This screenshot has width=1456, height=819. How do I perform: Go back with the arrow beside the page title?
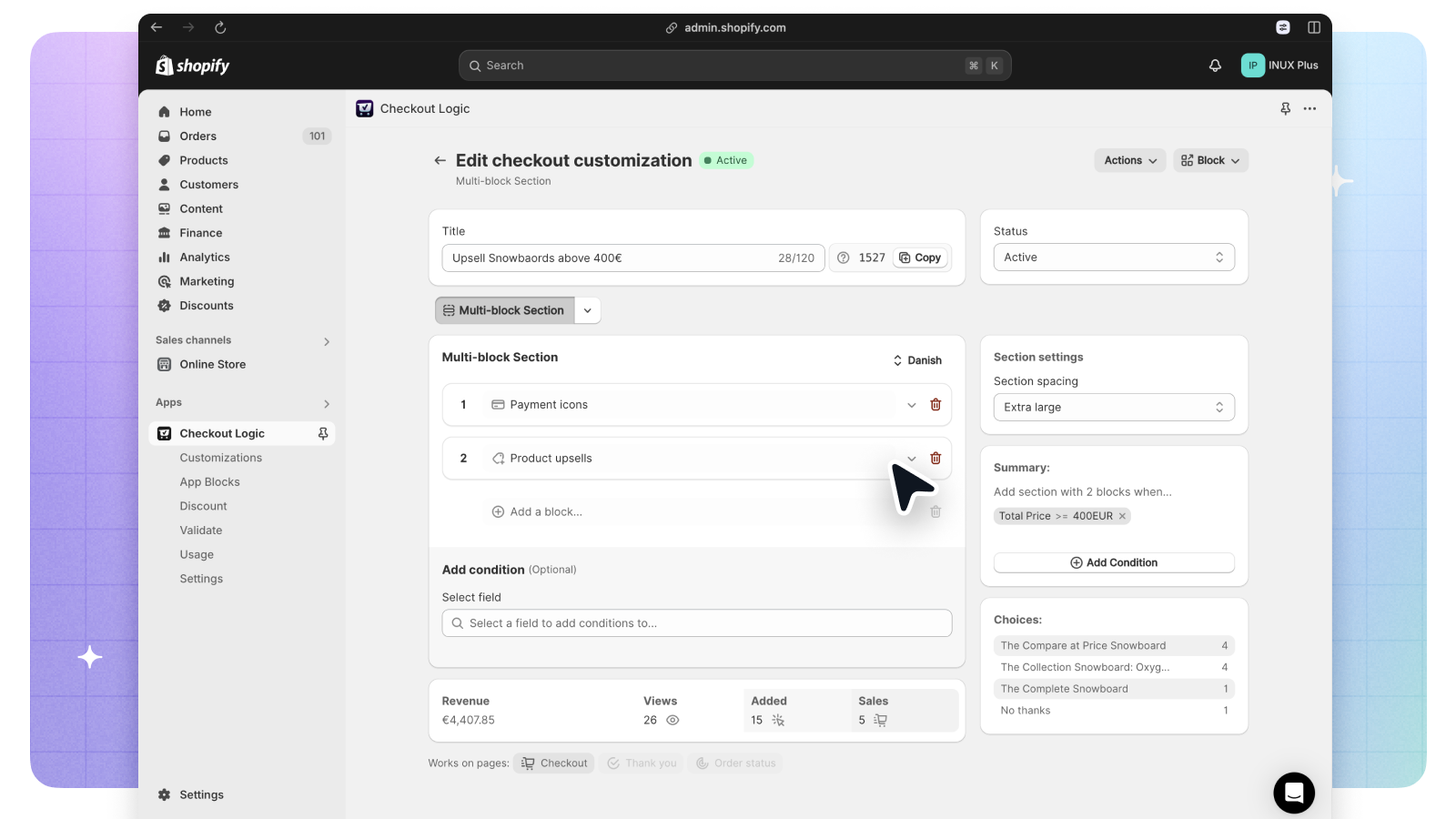440,160
